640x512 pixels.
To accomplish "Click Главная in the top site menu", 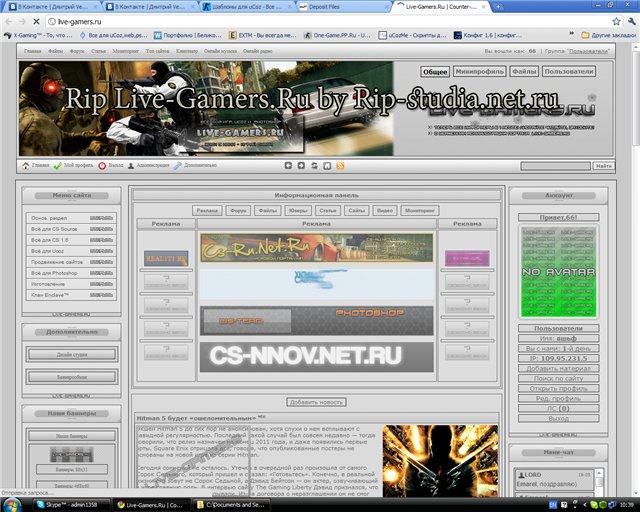I will (x=33, y=51).
